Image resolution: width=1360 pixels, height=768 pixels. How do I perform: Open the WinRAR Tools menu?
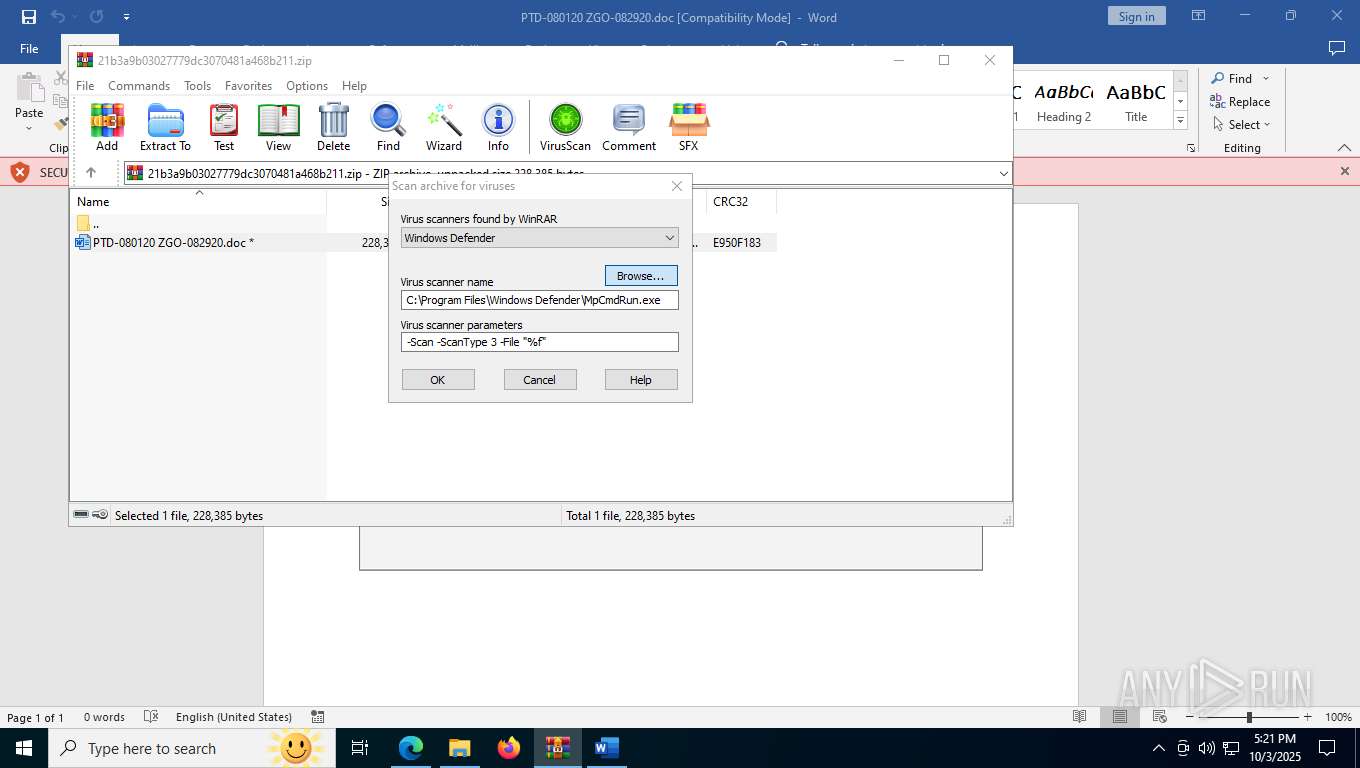click(x=197, y=86)
